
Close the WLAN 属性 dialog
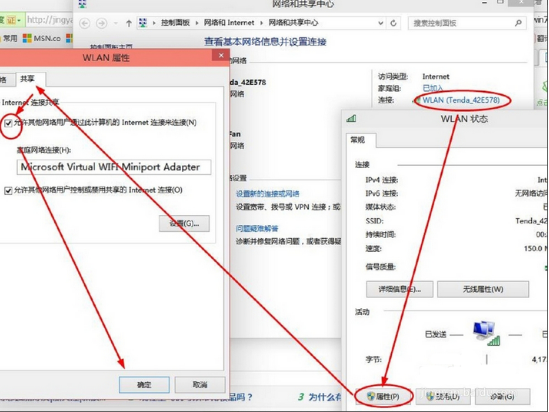221,55
